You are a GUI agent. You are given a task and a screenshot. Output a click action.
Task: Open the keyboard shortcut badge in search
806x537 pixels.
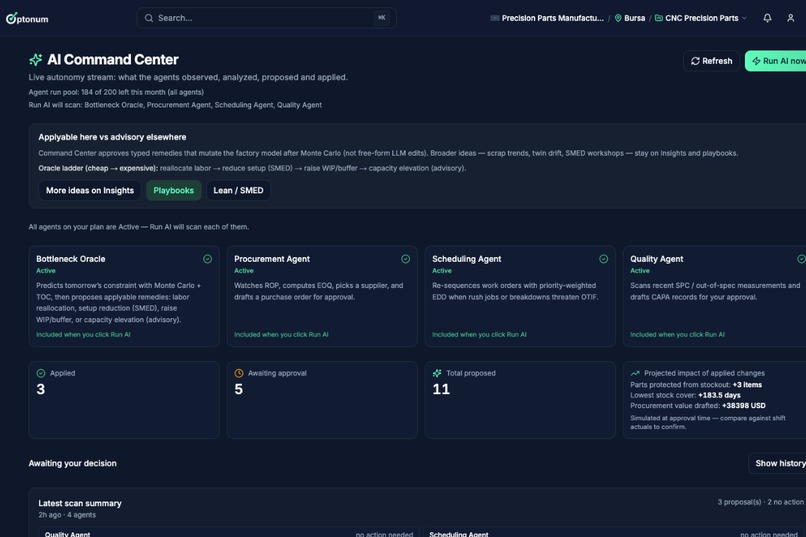pos(381,18)
